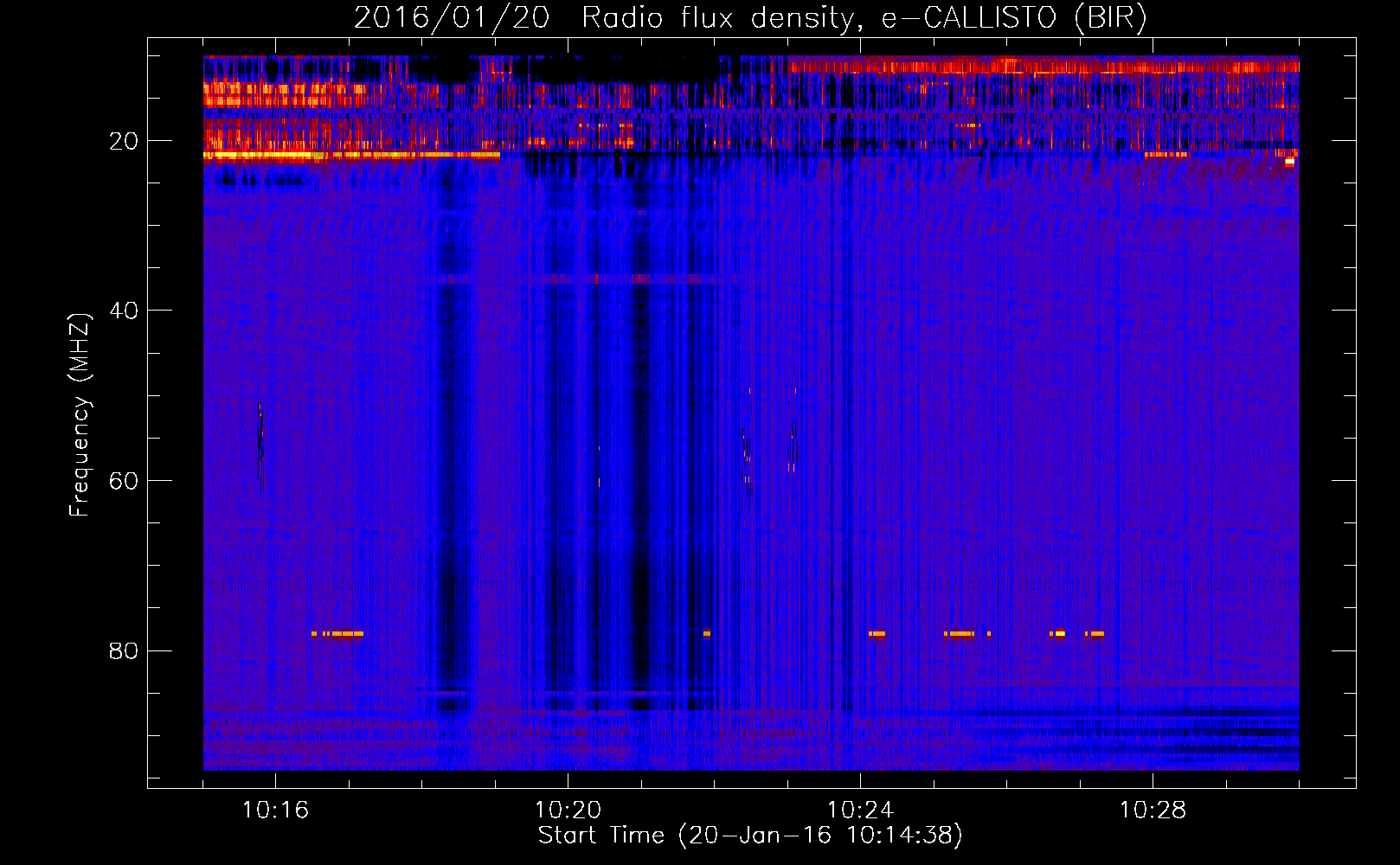The image size is (1400, 865).
Task: Click the 'Frequency (MHZ)' y-axis label
Action: 80,415
